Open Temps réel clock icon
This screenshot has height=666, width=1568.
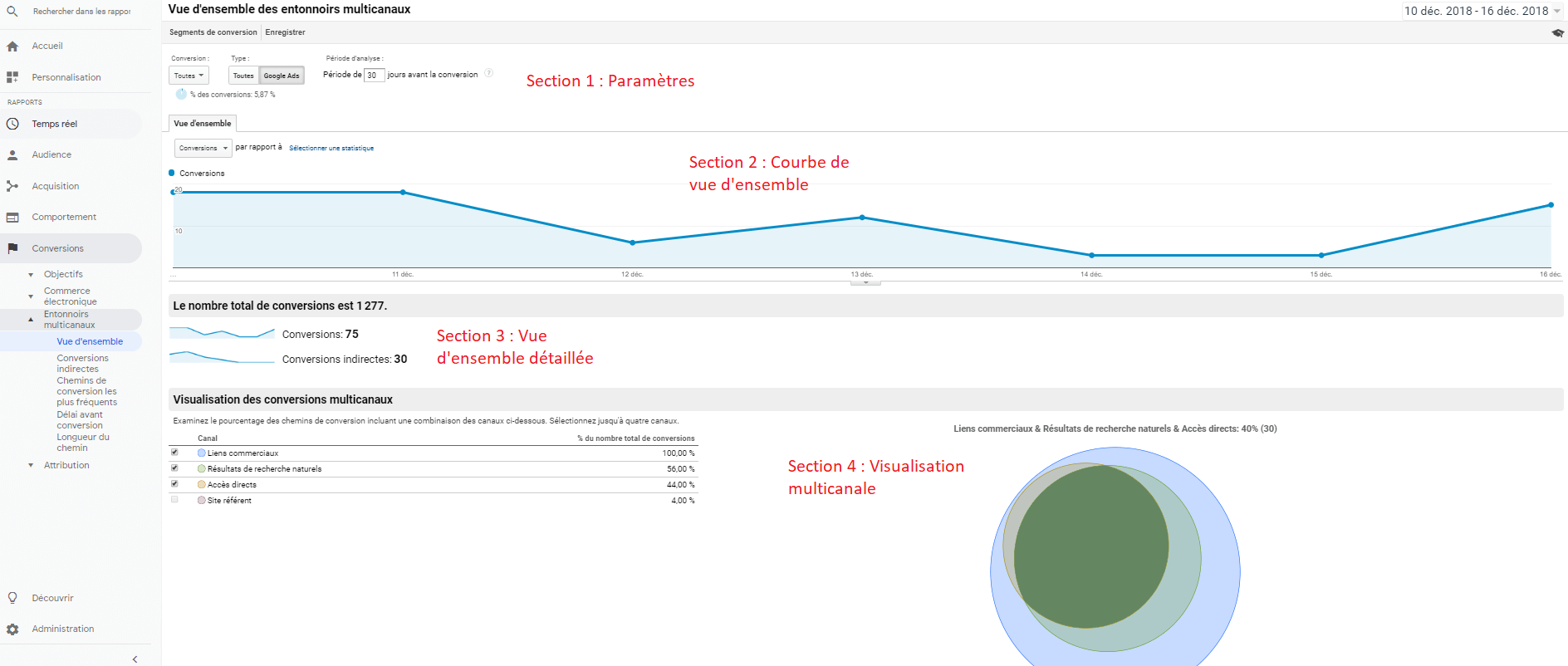point(12,124)
